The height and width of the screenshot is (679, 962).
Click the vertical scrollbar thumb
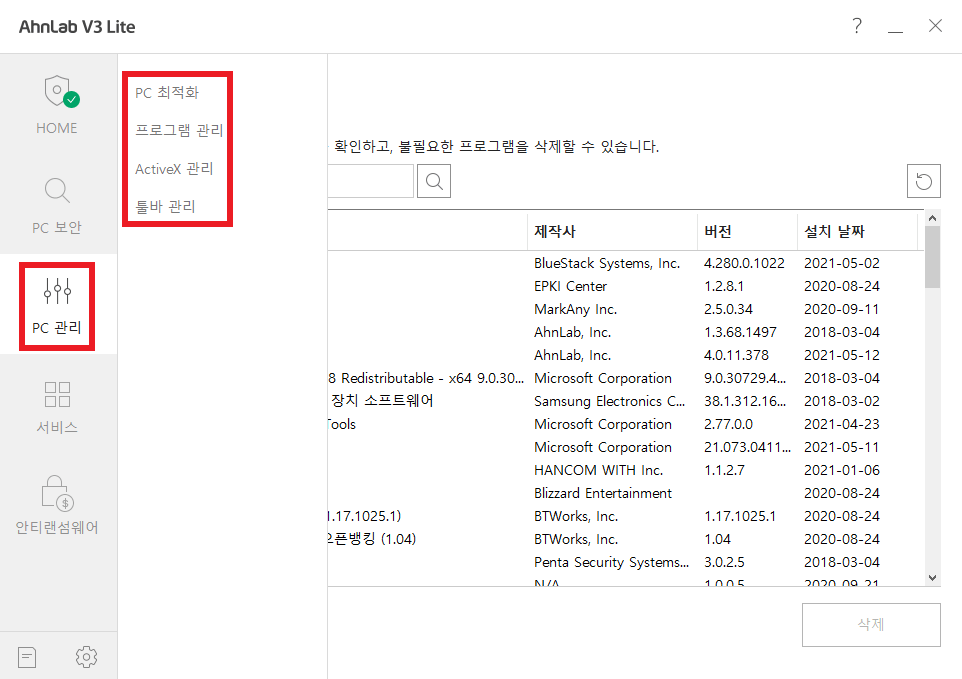933,257
